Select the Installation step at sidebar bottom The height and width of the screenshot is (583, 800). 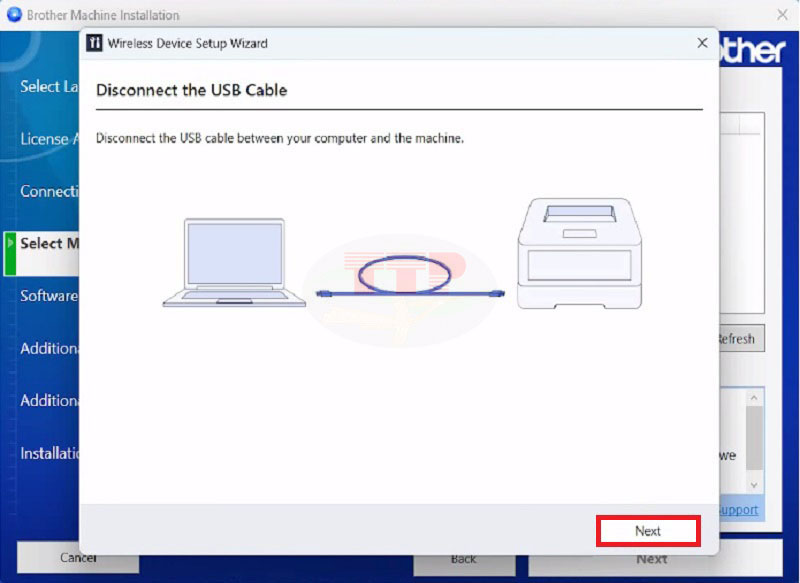point(47,453)
